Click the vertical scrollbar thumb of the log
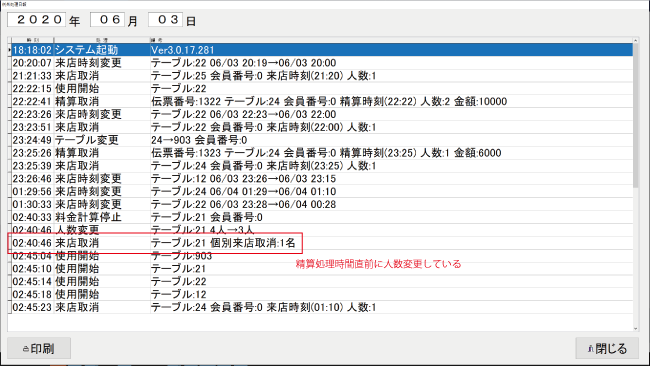 pyautogui.click(x=636, y=115)
